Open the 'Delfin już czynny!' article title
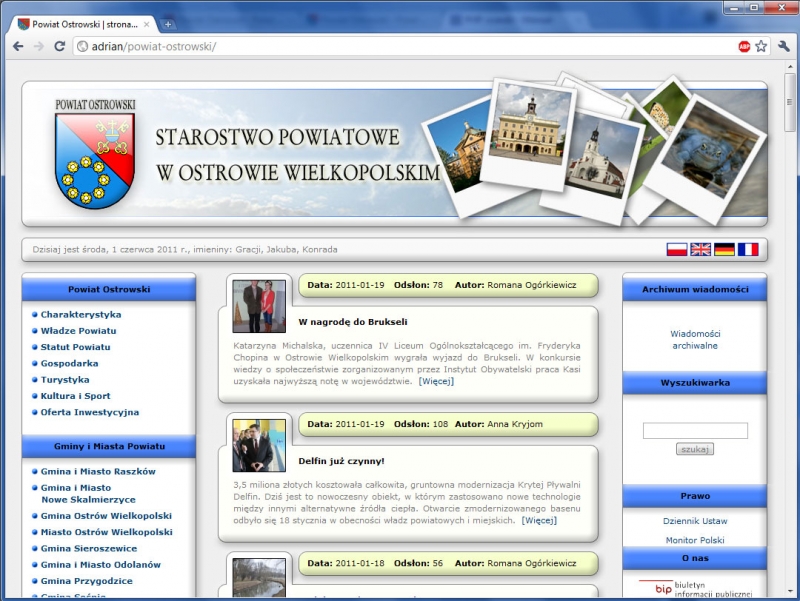Viewport: 800px width, 601px height. (x=341, y=461)
